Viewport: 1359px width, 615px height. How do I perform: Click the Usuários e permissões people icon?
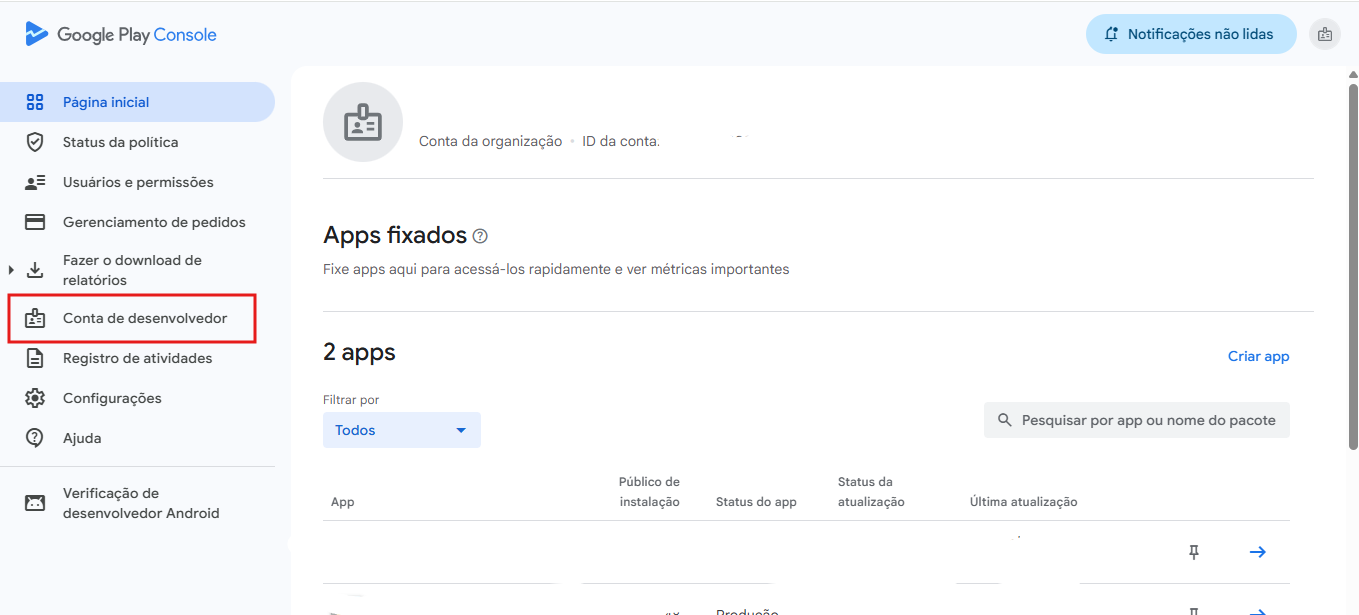pos(35,182)
